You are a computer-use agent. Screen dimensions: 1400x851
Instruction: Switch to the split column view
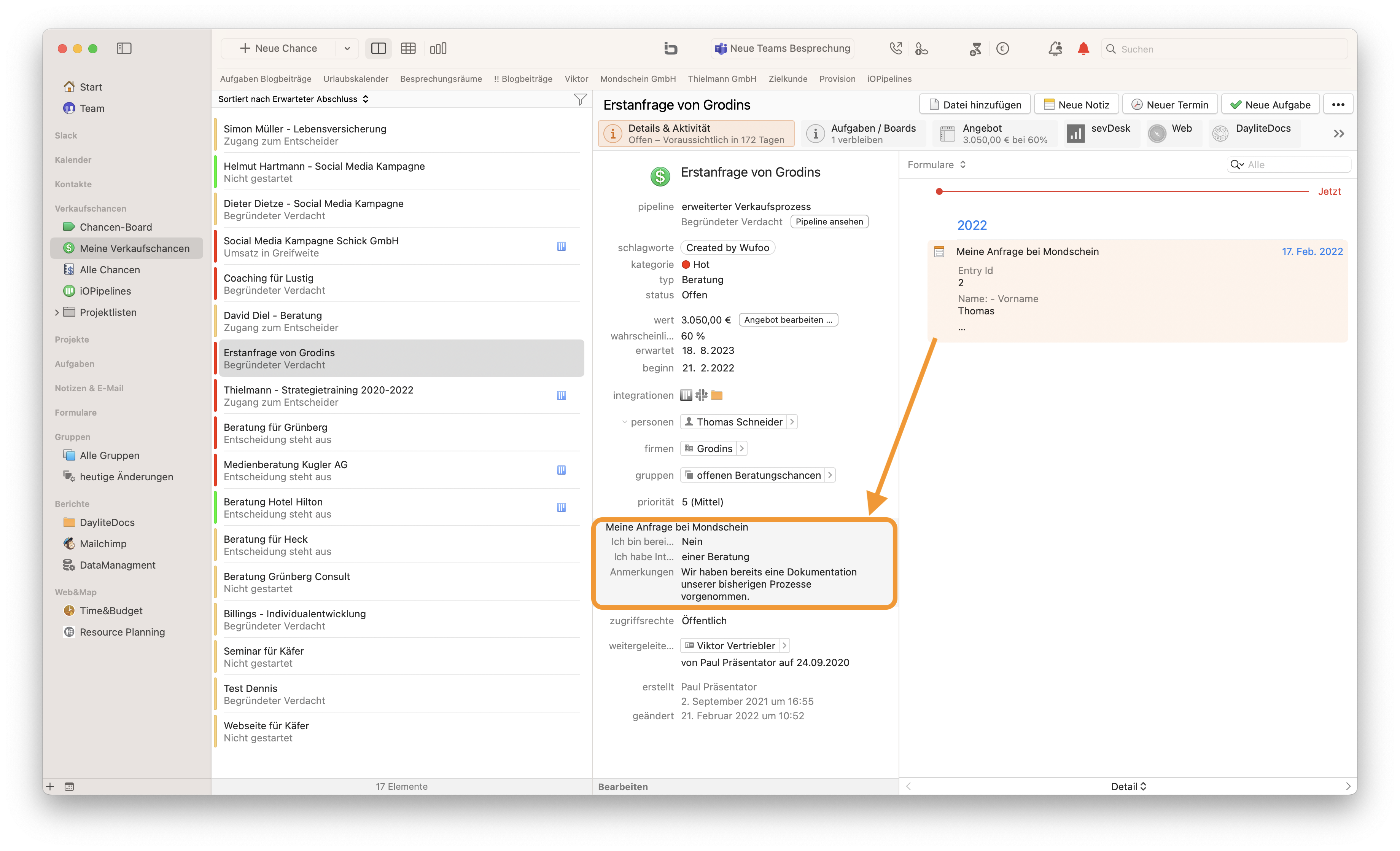coord(379,48)
